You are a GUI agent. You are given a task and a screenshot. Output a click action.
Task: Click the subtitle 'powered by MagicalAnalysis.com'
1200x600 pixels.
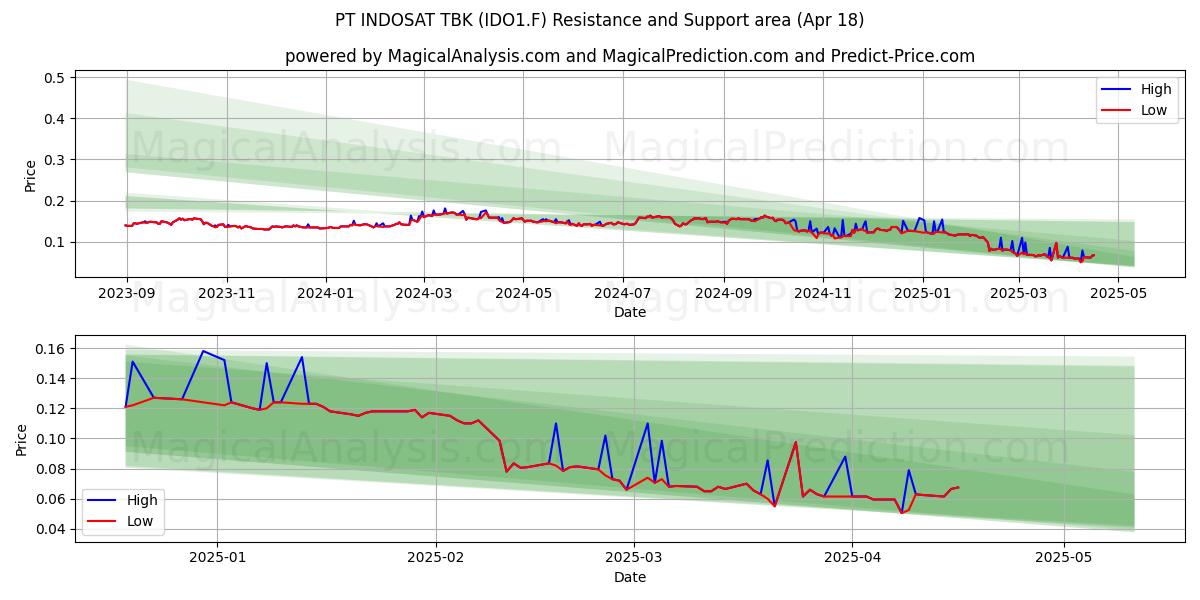[422, 56]
